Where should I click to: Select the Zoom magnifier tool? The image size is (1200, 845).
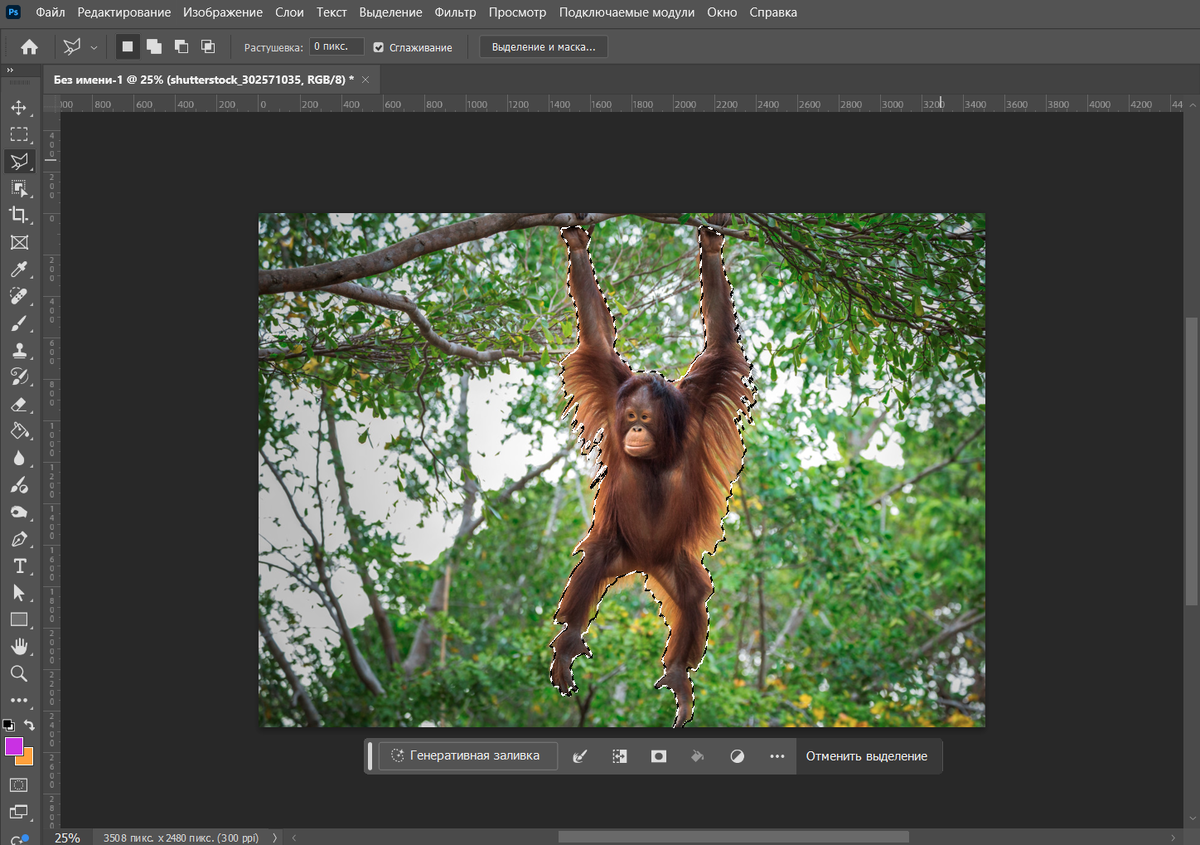click(19, 673)
